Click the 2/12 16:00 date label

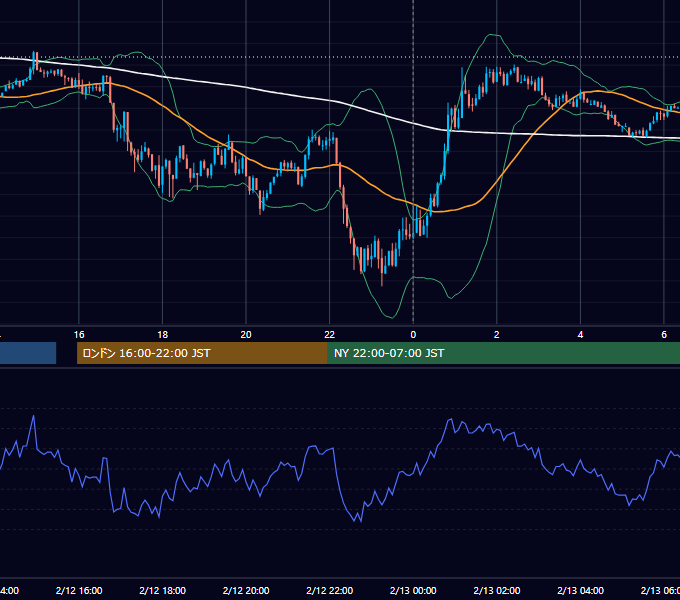[79, 590]
